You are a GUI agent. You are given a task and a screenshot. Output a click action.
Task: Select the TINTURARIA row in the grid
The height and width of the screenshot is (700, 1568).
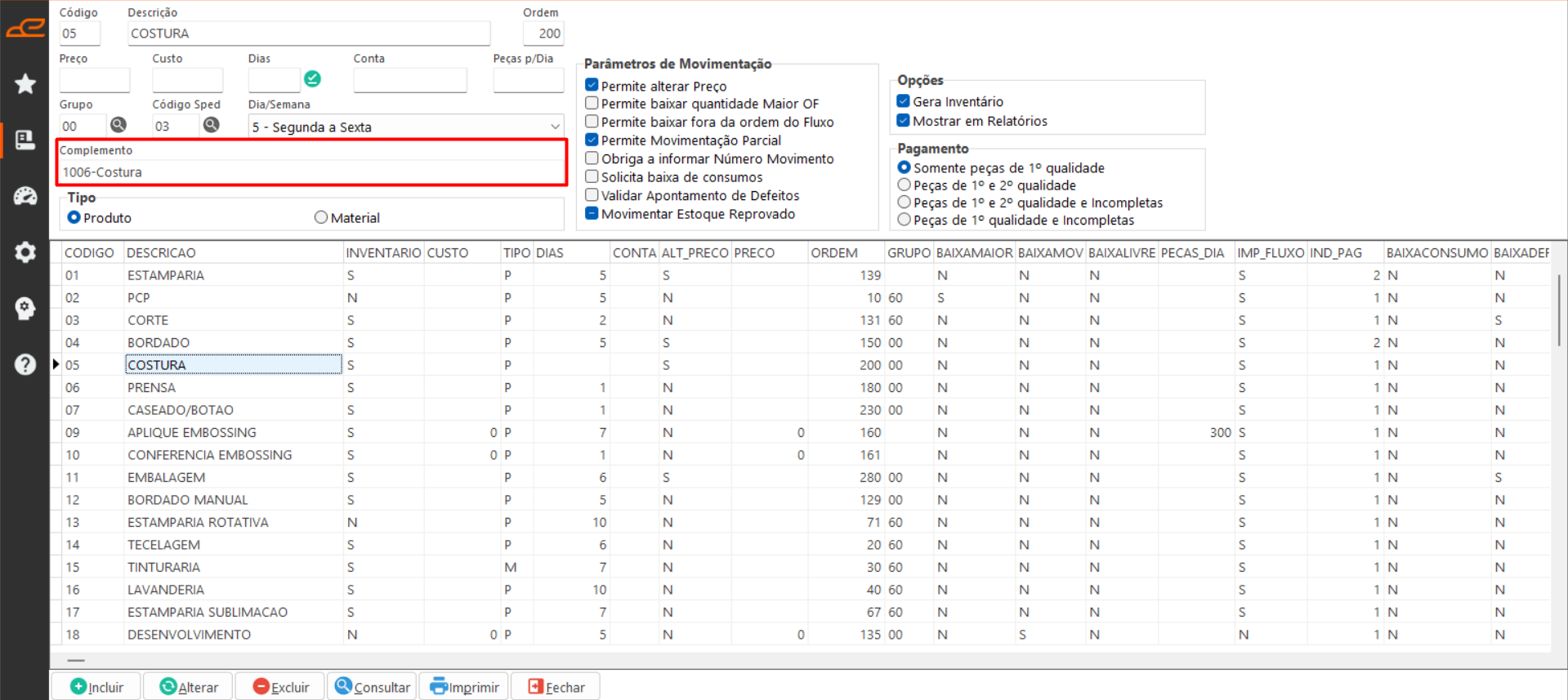pos(163,567)
